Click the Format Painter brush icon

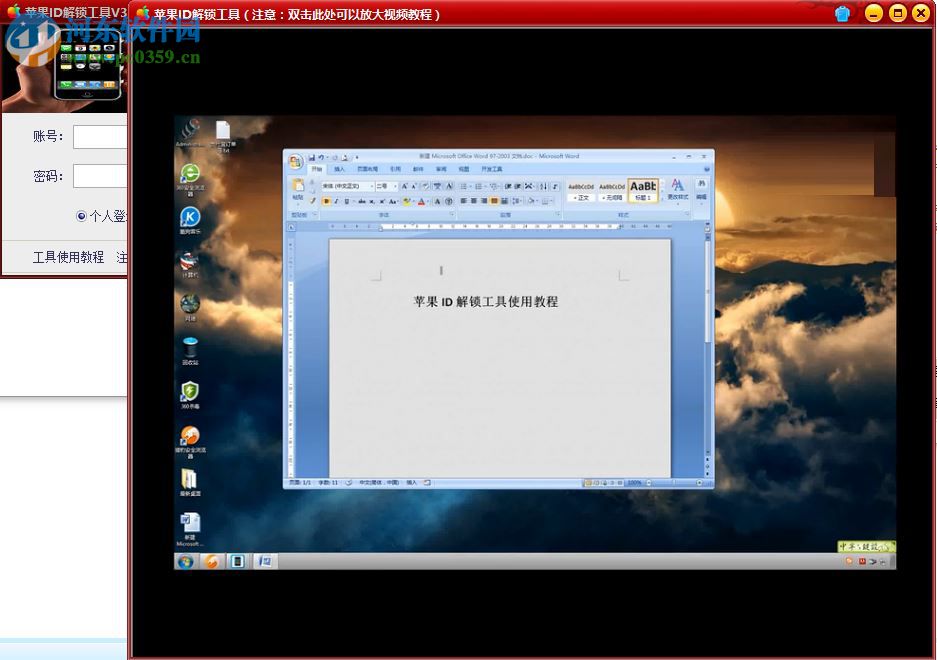click(312, 201)
